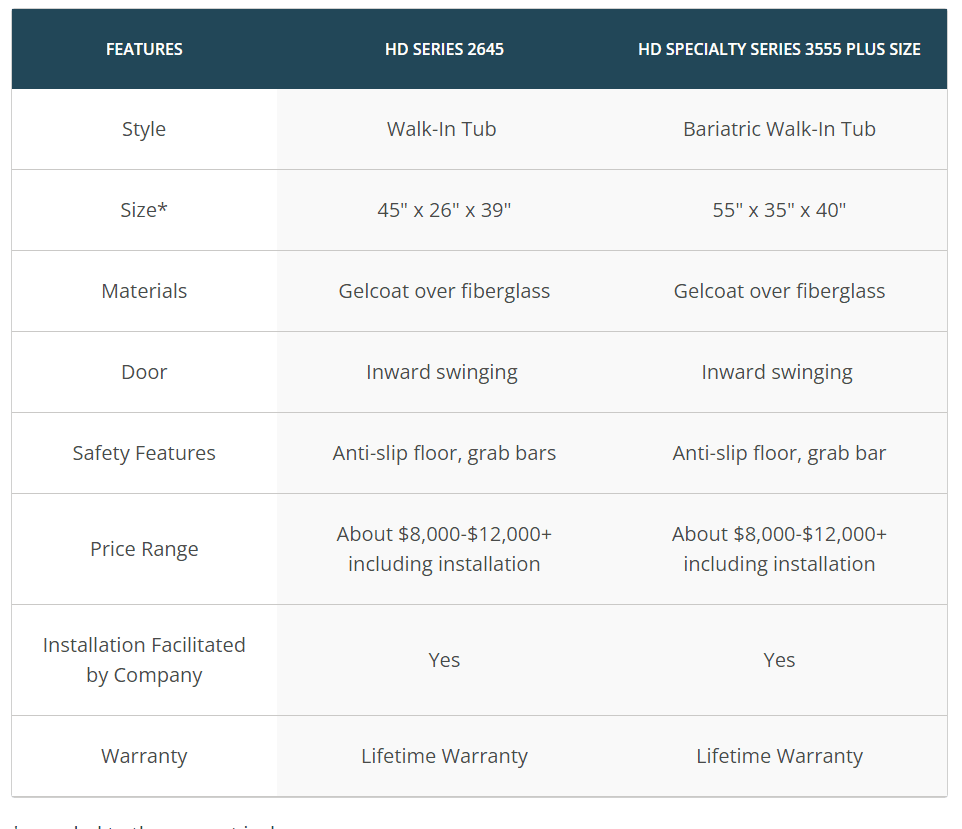962x829 pixels.
Task: Select the Price Range row label
Action: (144, 549)
